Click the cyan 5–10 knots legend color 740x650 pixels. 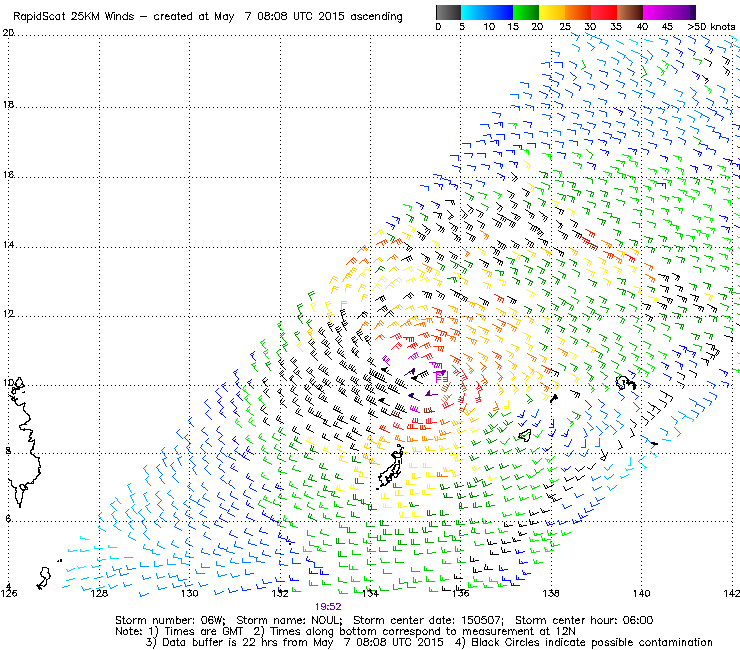474,12
